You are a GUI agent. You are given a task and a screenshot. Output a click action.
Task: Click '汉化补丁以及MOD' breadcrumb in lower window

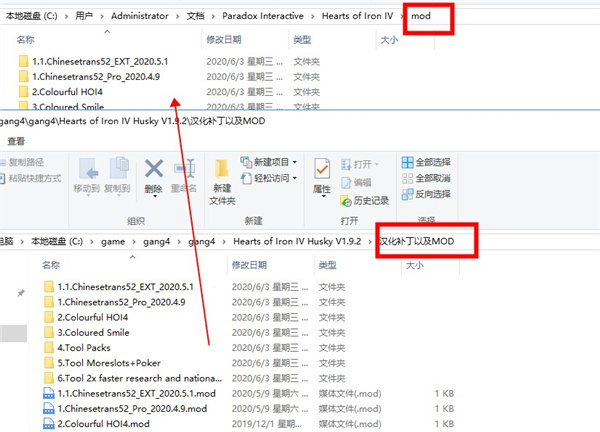416,241
